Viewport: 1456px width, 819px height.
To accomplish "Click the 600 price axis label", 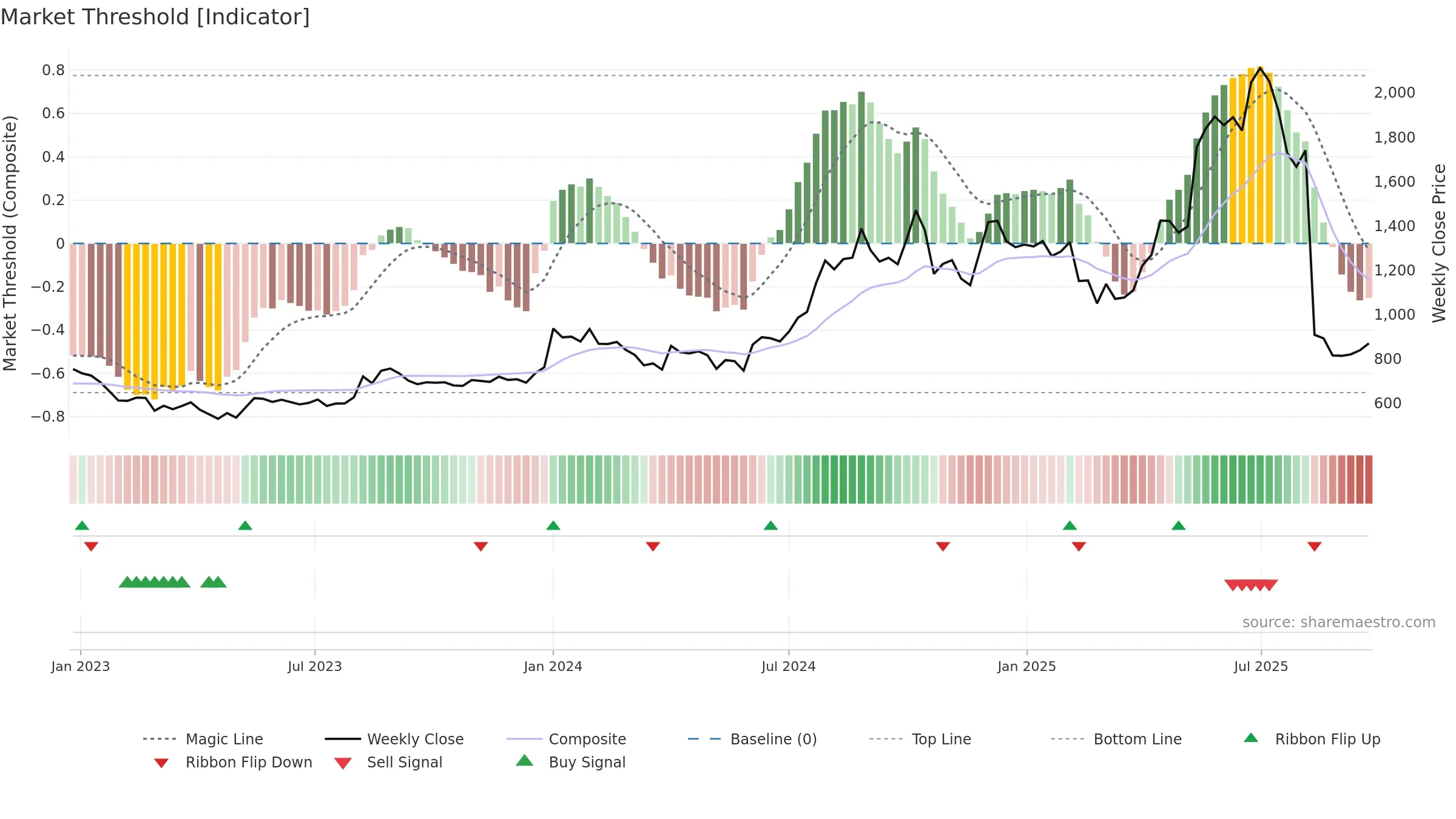I will tap(1388, 403).
